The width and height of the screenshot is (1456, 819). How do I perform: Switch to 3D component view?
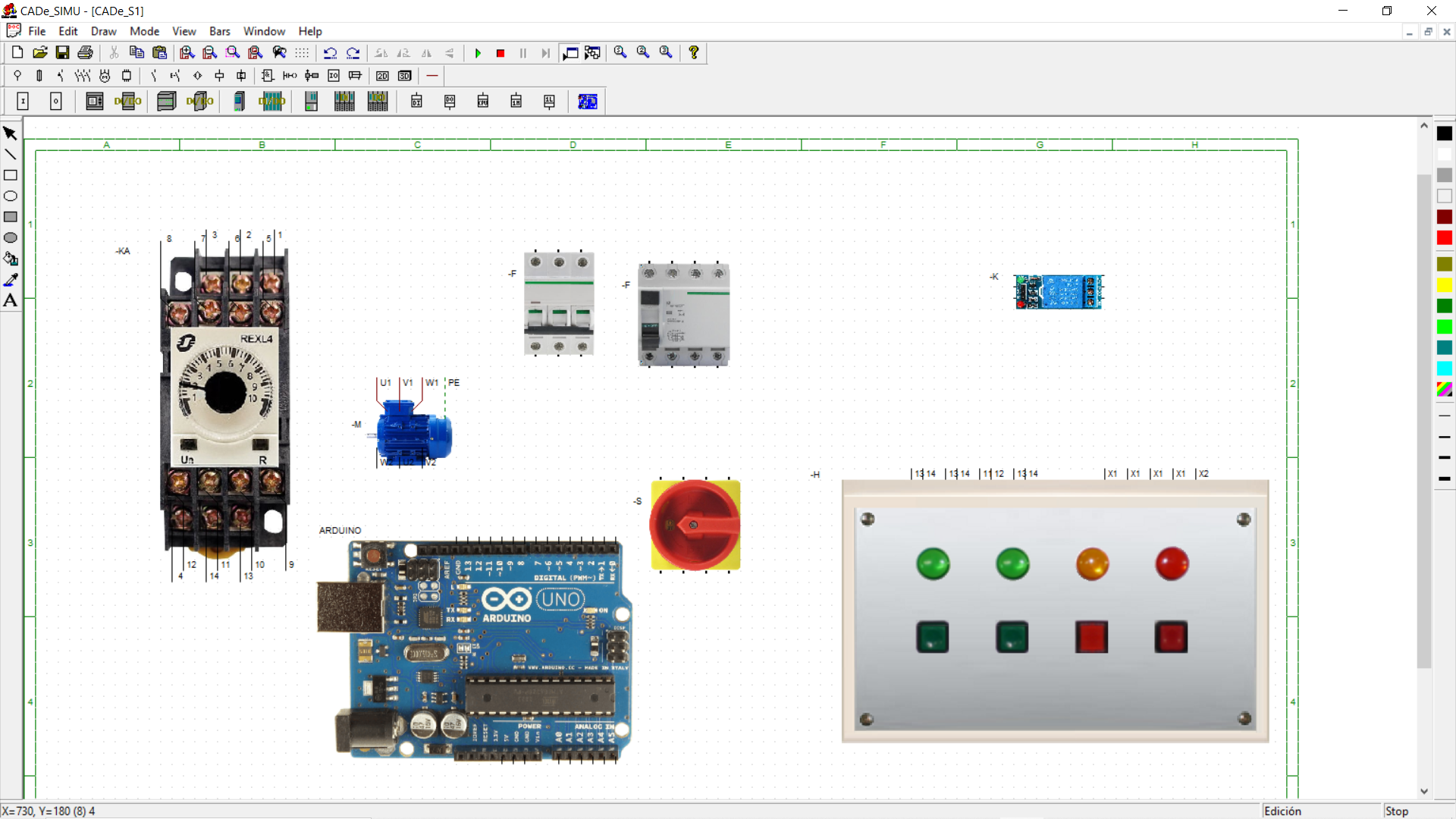point(405,76)
